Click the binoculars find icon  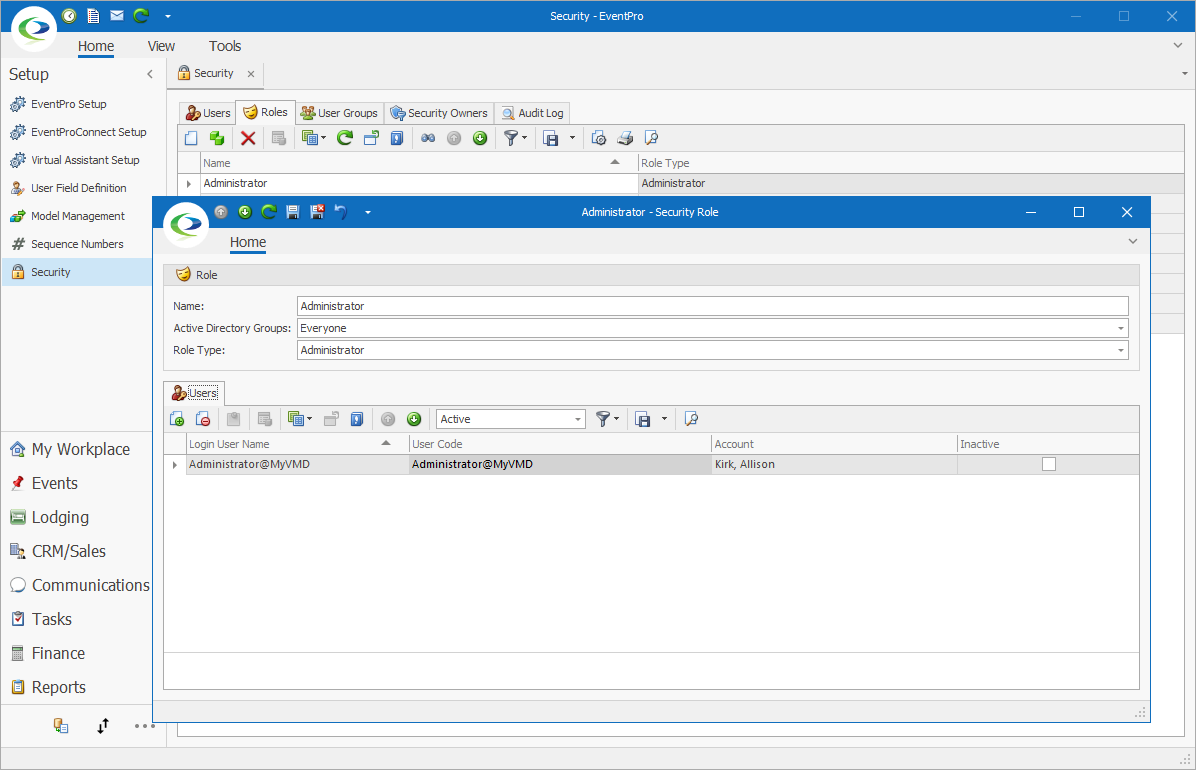(428, 138)
